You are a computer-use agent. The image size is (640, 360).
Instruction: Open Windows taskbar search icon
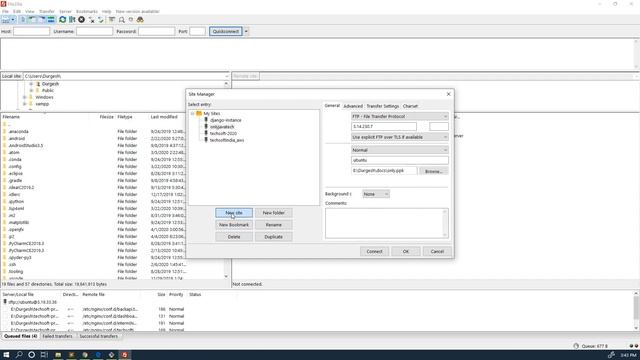click(x=19, y=355)
